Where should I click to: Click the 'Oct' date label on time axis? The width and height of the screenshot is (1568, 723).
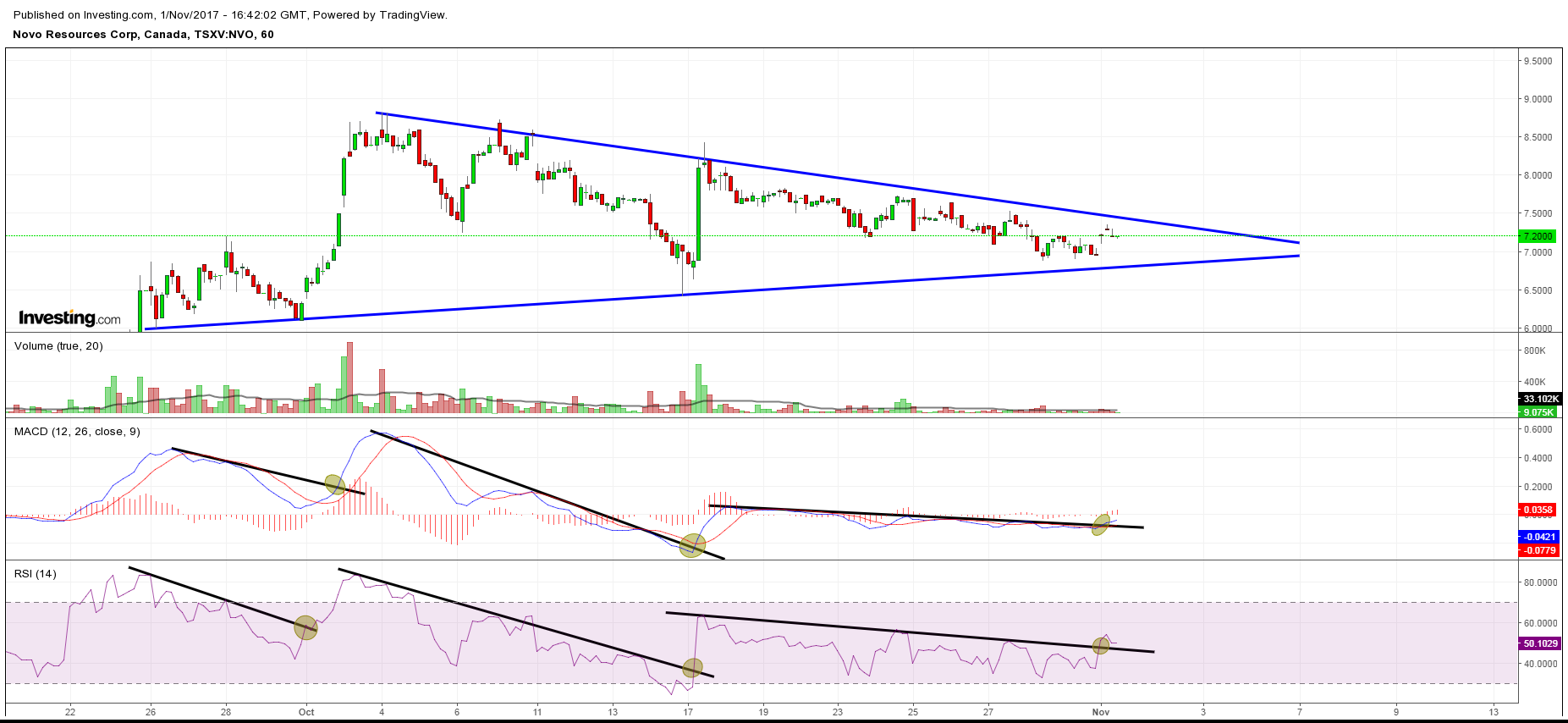pos(306,712)
